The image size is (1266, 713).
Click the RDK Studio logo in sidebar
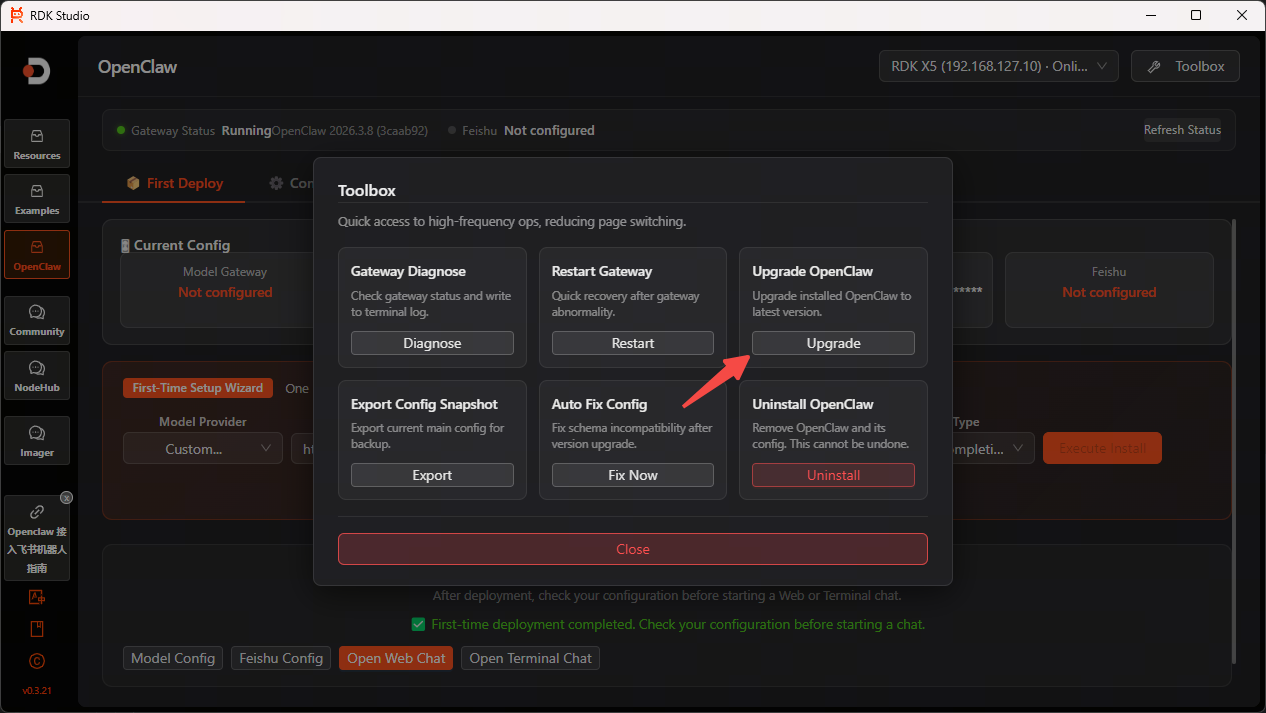pyautogui.click(x=37, y=71)
